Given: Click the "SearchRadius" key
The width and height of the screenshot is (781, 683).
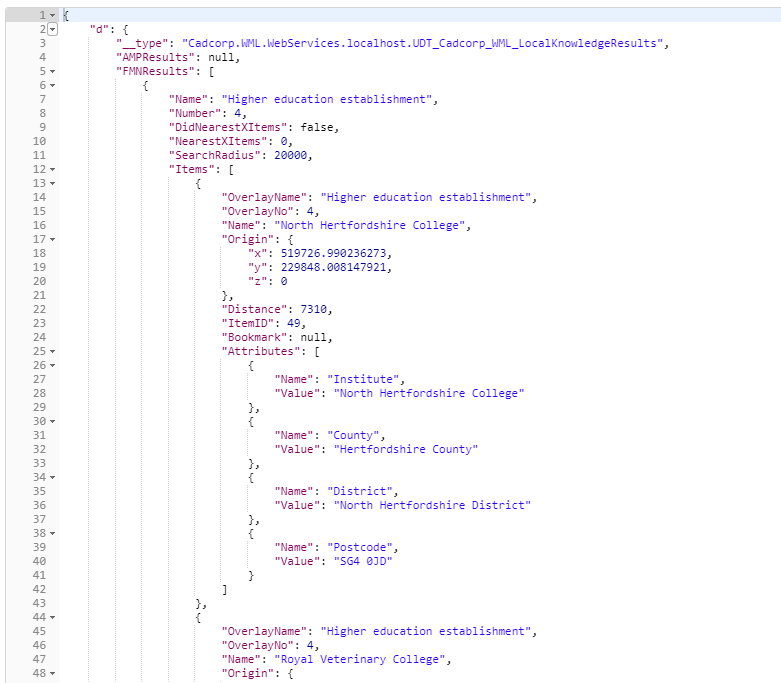Looking at the screenshot, I should (x=215, y=155).
